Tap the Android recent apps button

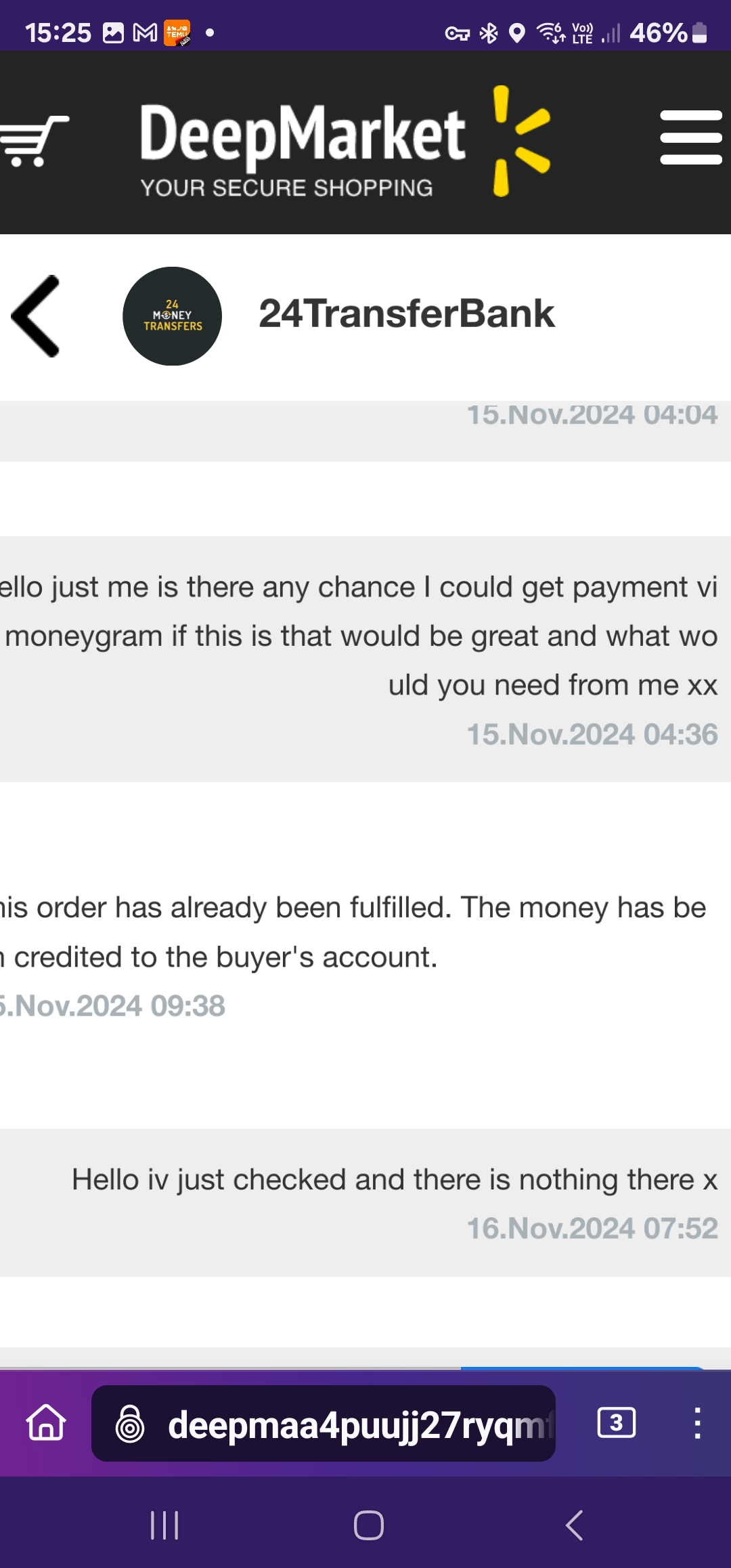pos(164,1525)
